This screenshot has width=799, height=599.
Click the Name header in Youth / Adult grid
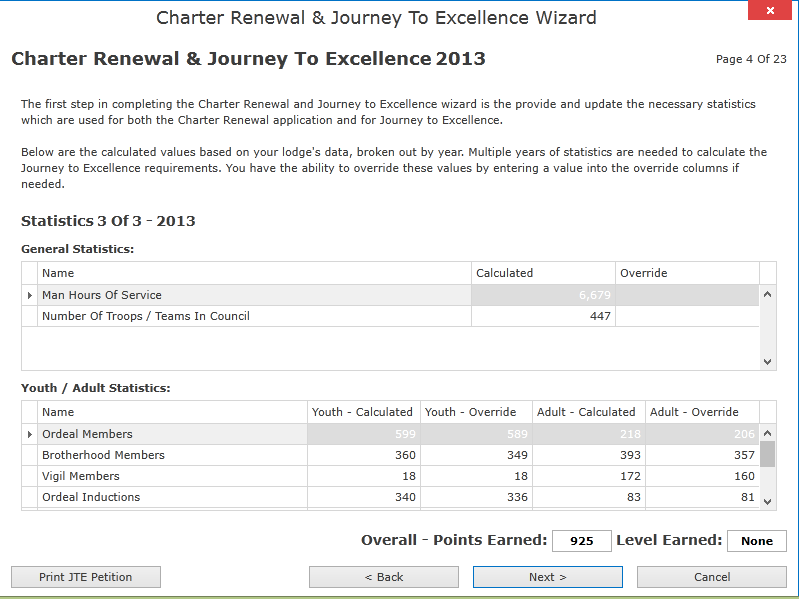coord(172,412)
